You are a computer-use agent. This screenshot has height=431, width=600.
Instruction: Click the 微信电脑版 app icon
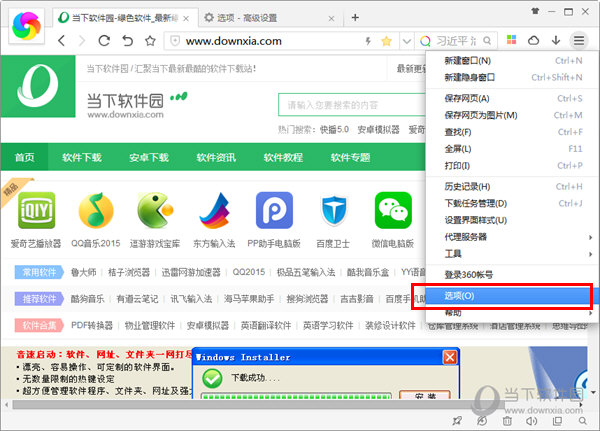pyautogui.click(x=393, y=210)
